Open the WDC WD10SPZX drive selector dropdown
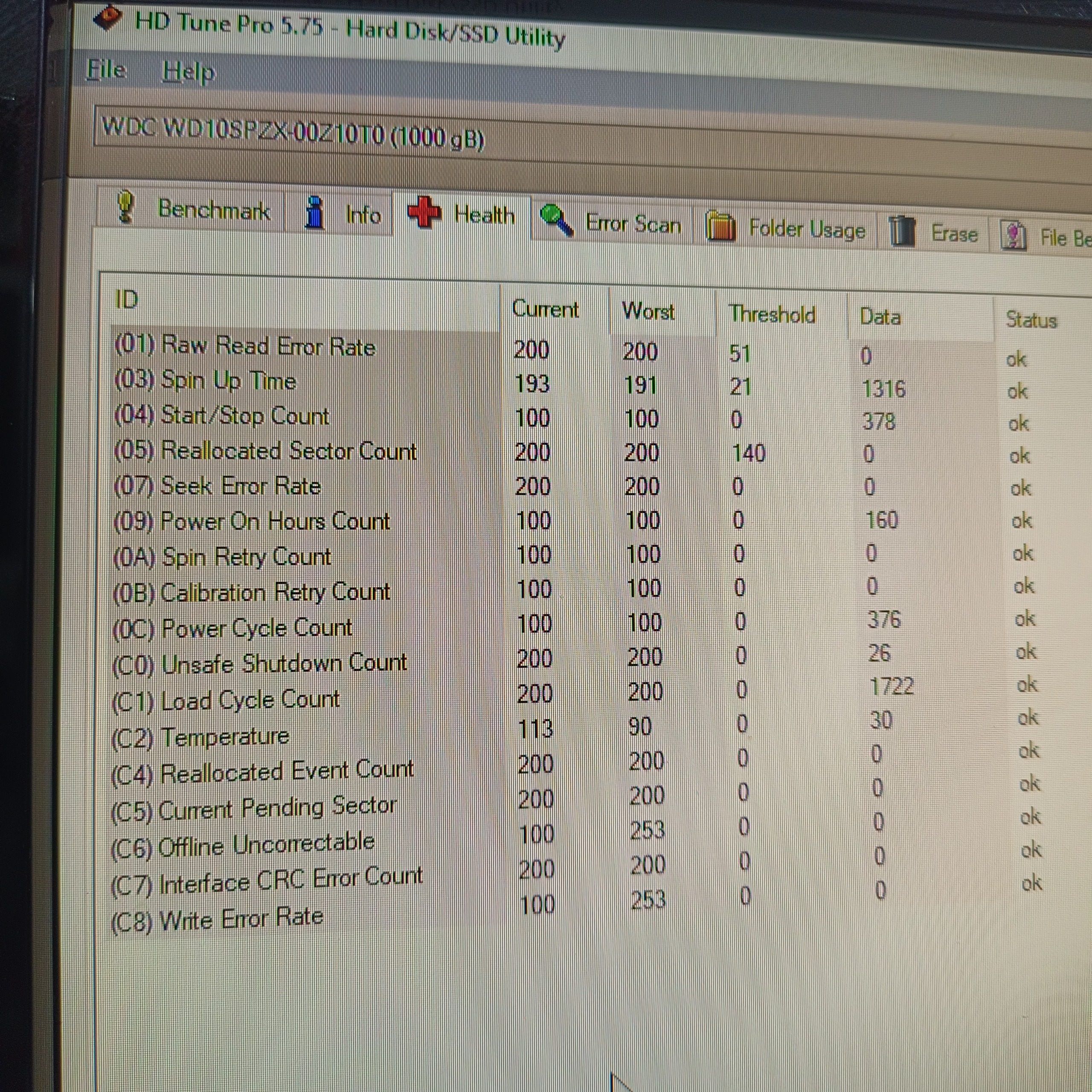 tap(593, 145)
